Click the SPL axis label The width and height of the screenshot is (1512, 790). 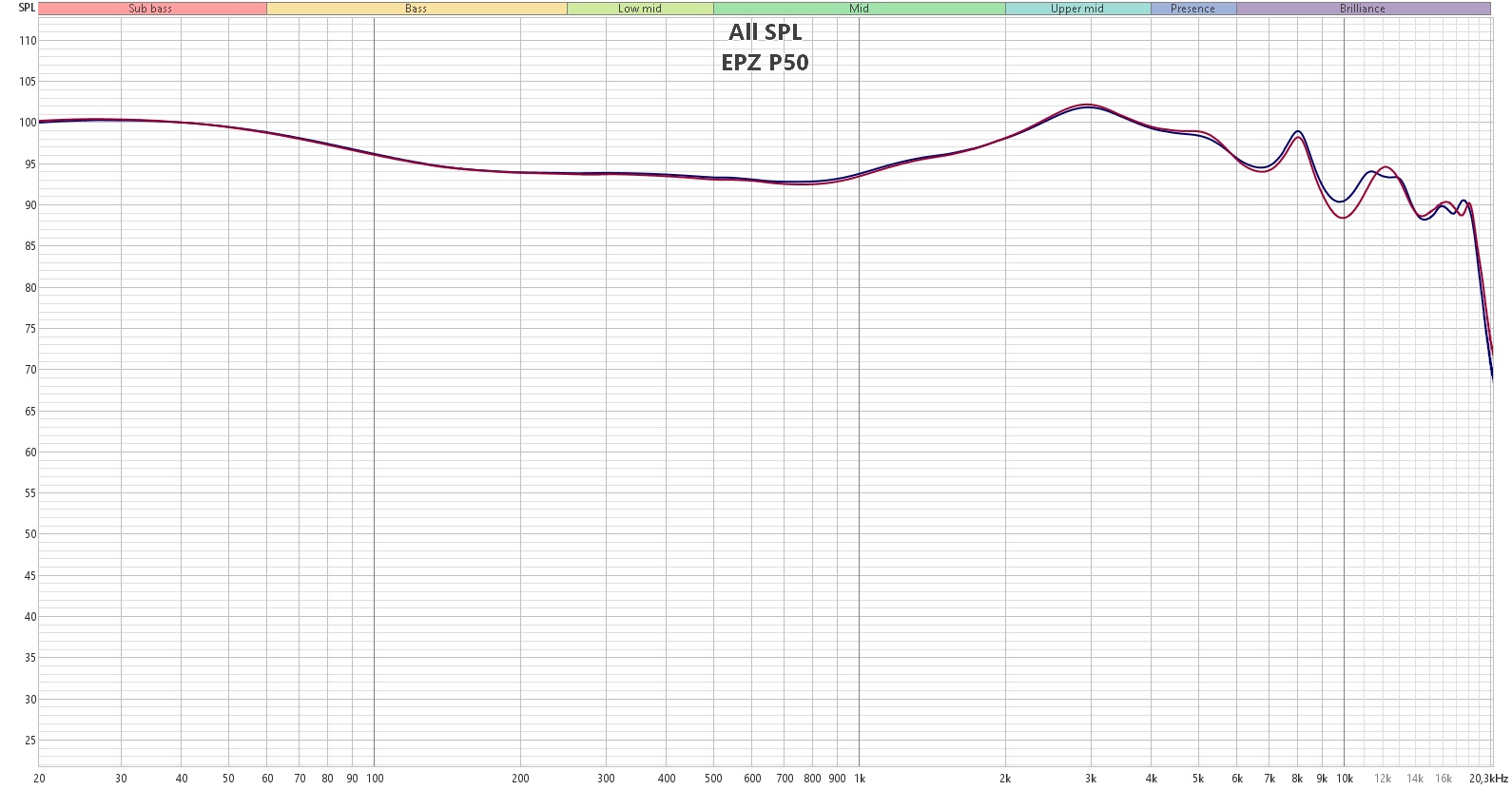[x=27, y=8]
